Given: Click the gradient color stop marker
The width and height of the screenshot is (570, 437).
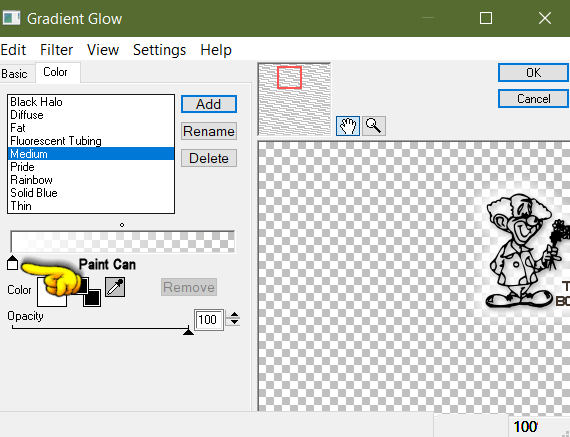Looking at the screenshot, I should pyautogui.click(x=12, y=262).
